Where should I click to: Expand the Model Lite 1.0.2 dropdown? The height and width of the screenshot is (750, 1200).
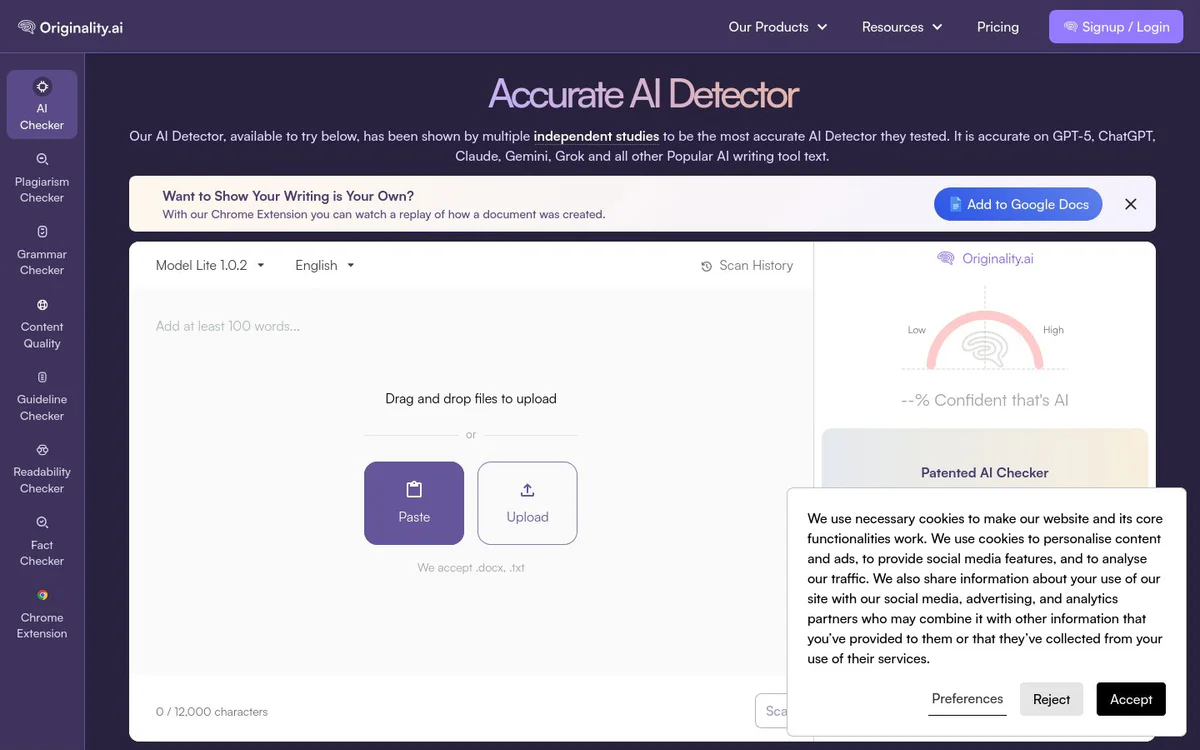coord(210,265)
